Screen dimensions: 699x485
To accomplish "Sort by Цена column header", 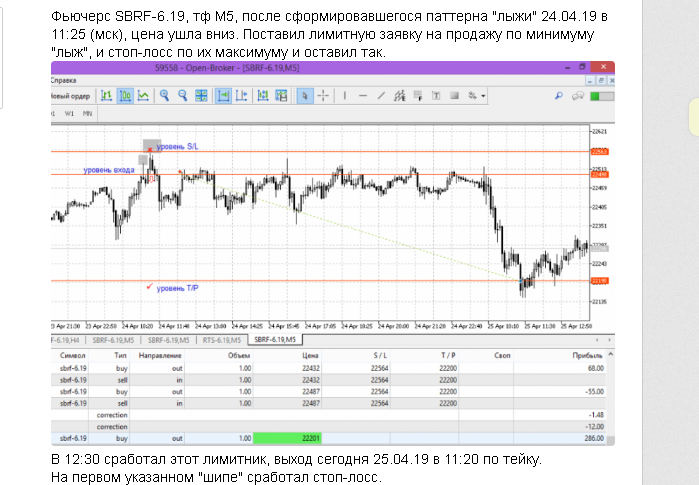I will pyautogui.click(x=310, y=355).
